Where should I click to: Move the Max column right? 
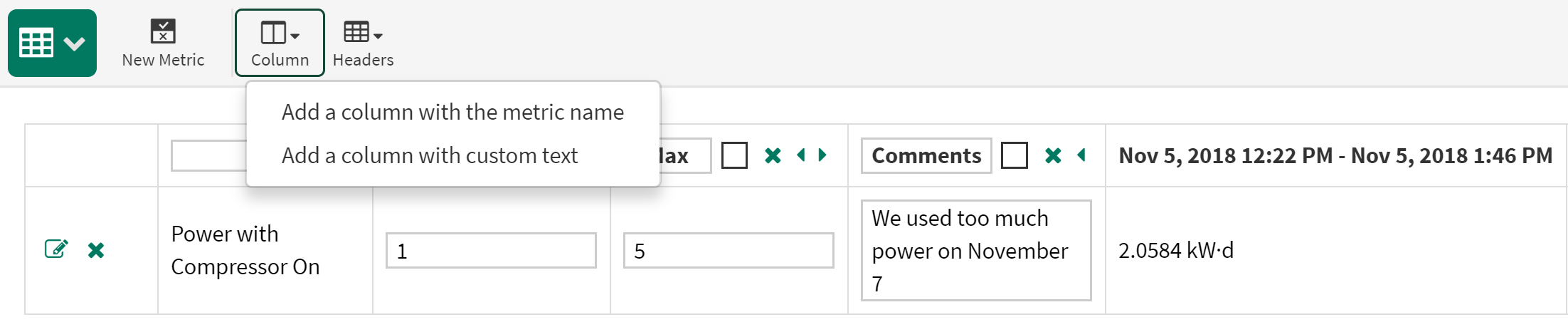tap(823, 155)
